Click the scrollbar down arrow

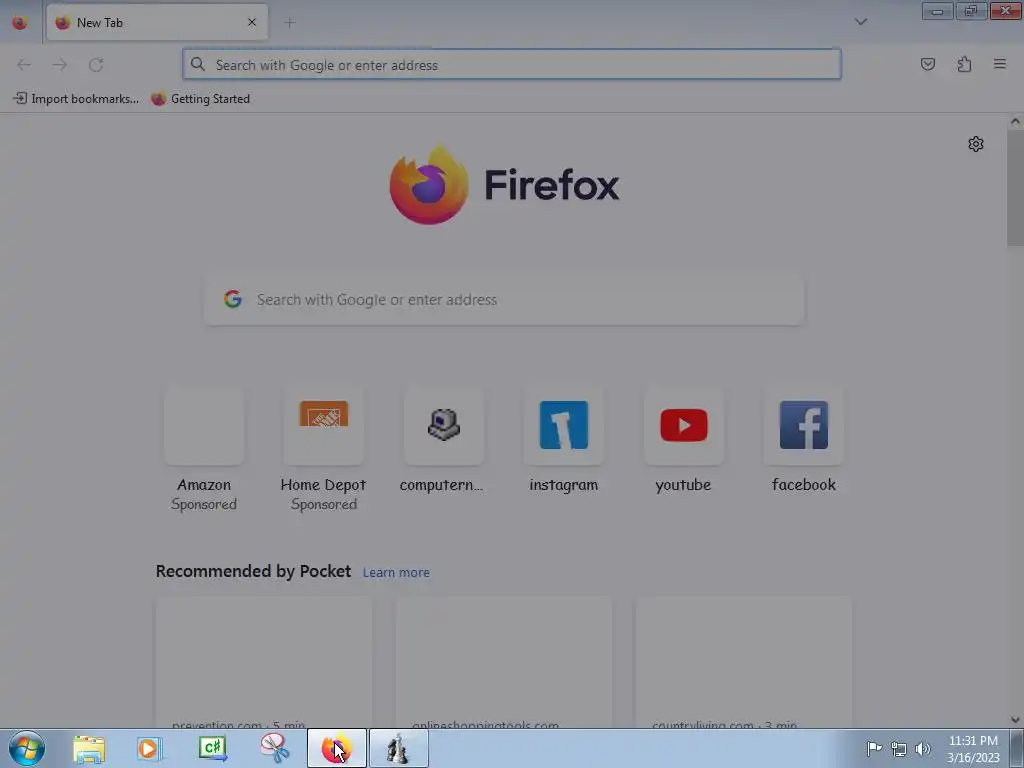pos(1015,720)
